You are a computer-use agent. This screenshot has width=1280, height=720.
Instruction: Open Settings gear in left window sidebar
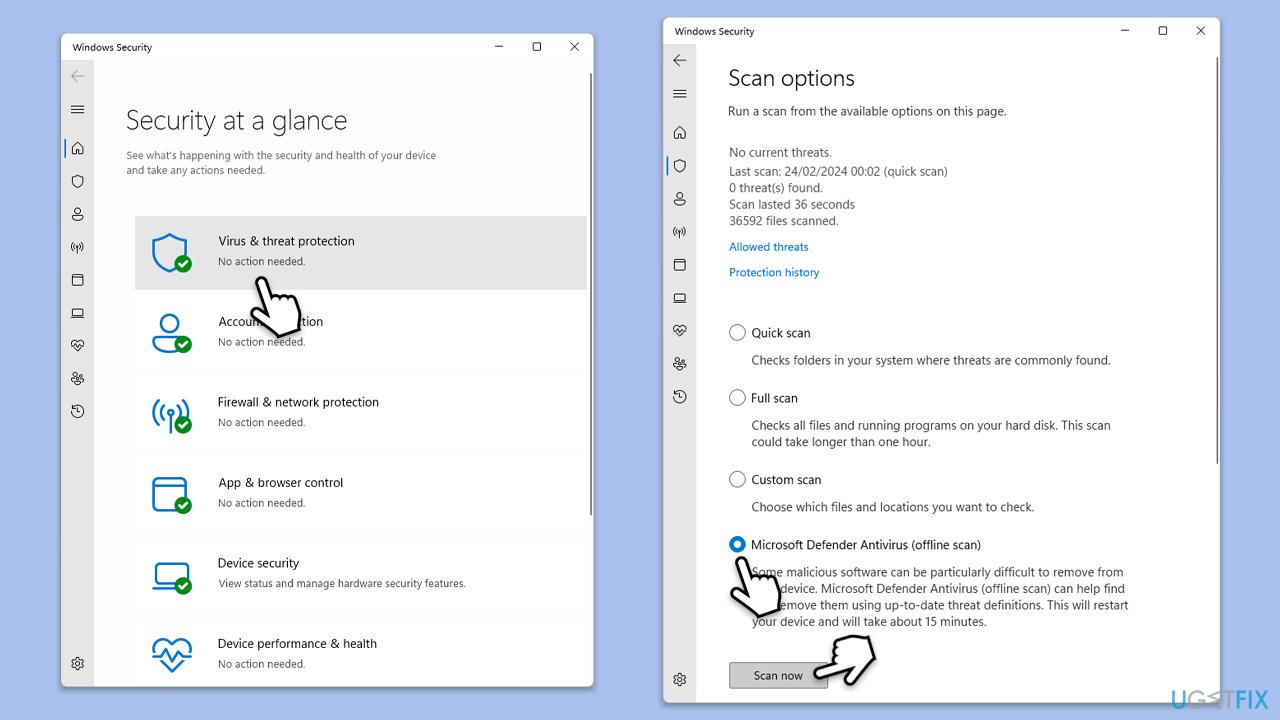[78, 664]
